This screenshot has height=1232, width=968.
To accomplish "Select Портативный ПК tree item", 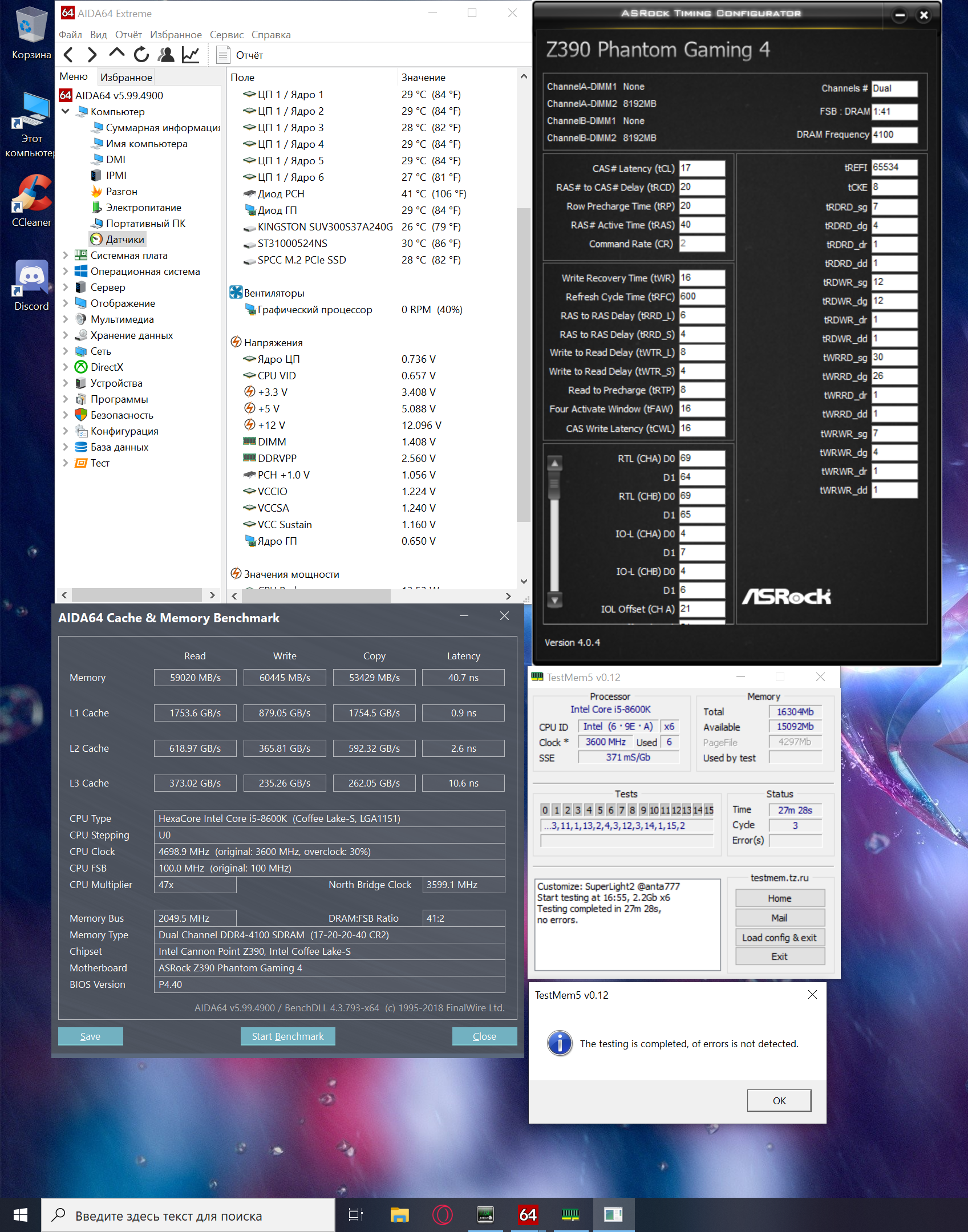I will click(x=139, y=224).
